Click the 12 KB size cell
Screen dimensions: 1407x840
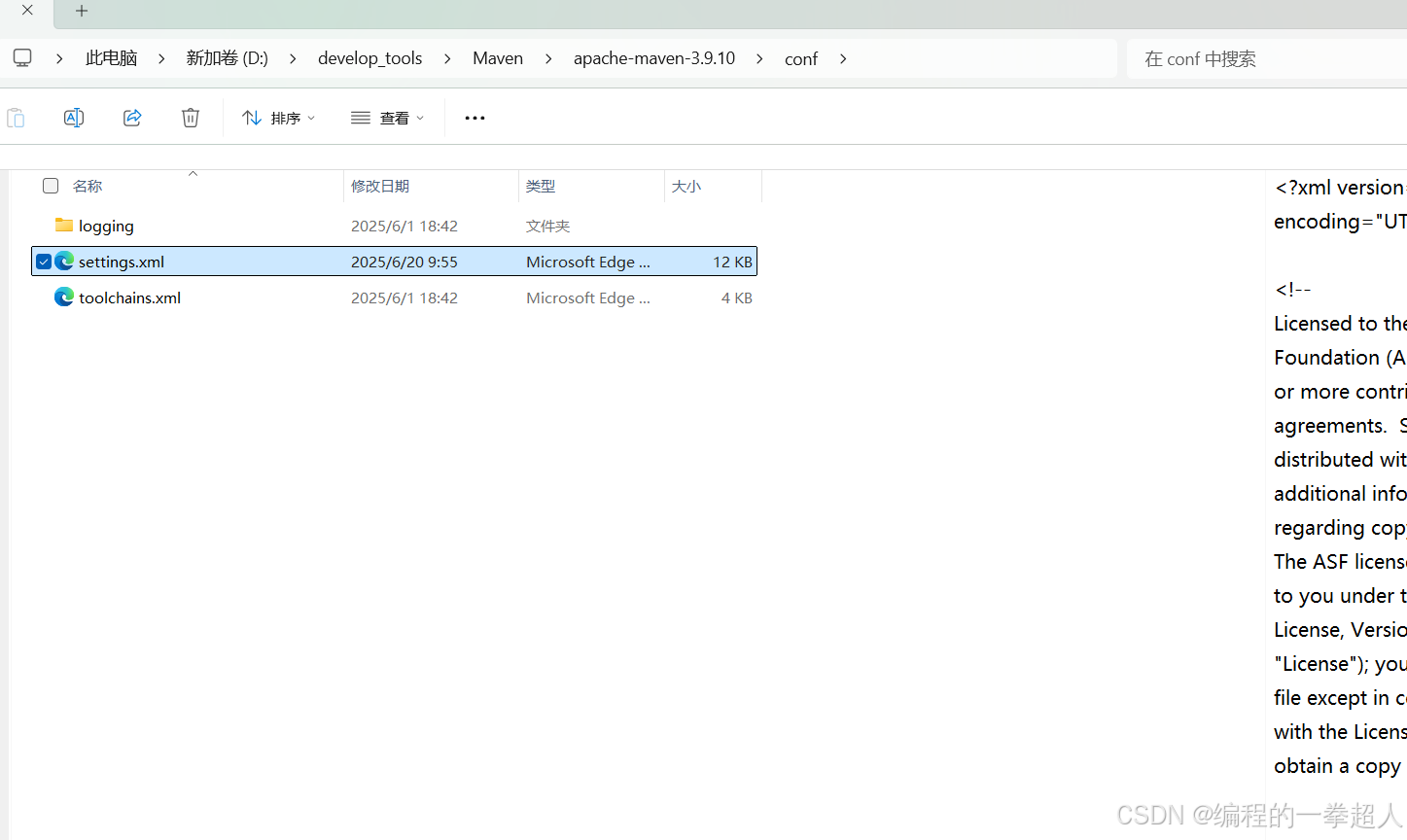732,262
